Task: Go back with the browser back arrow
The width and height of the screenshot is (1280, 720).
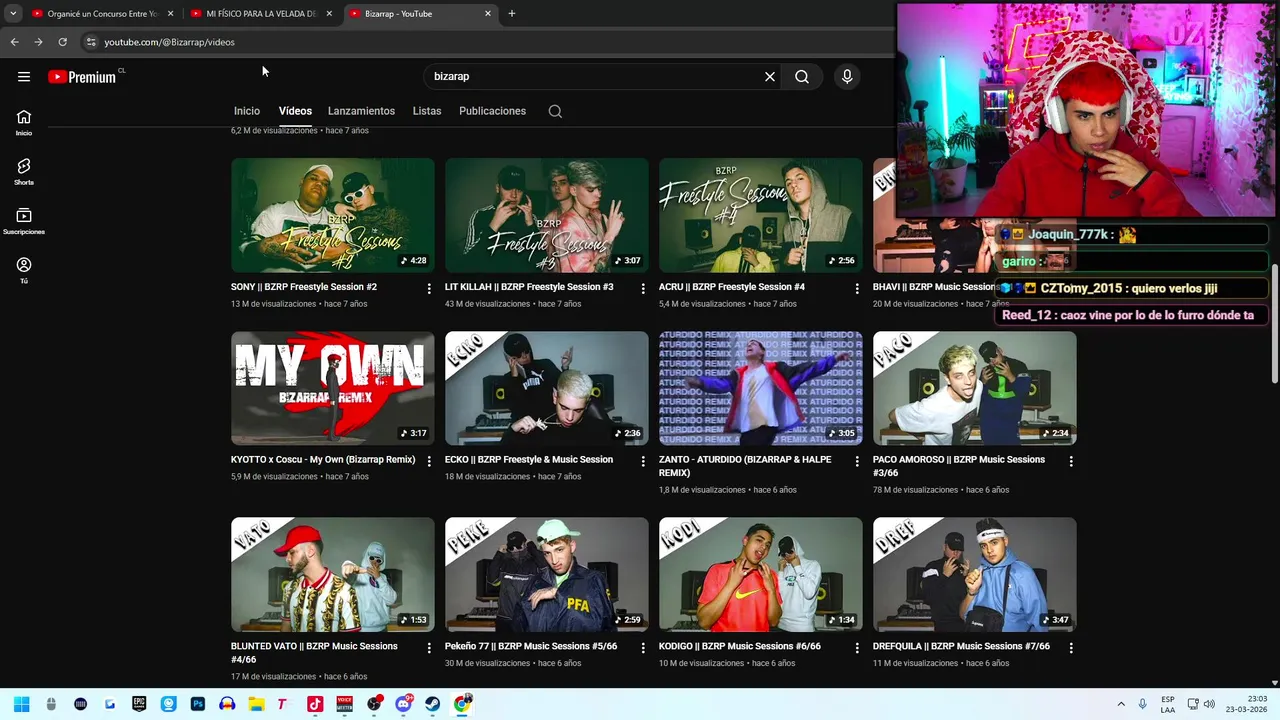Action: pyautogui.click(x=14, y=42)
